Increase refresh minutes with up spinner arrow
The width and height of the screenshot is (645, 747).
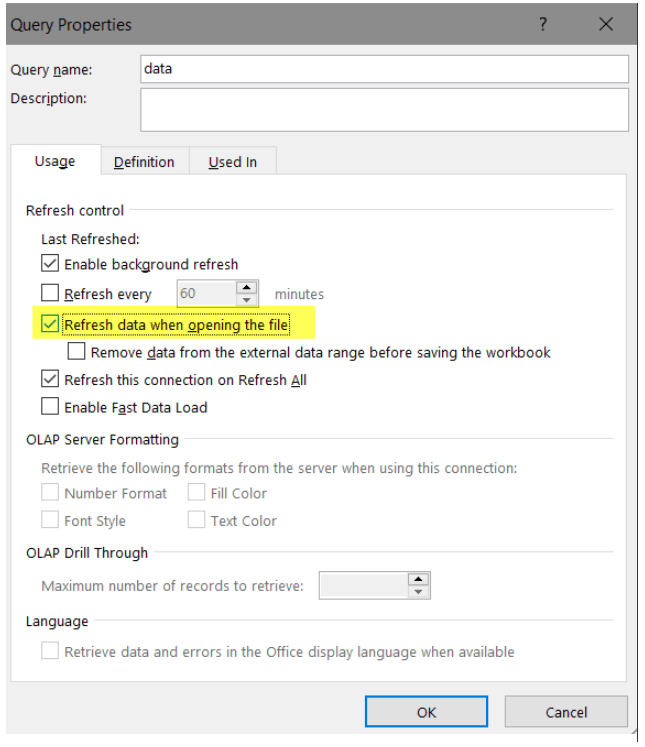point(247,288)
